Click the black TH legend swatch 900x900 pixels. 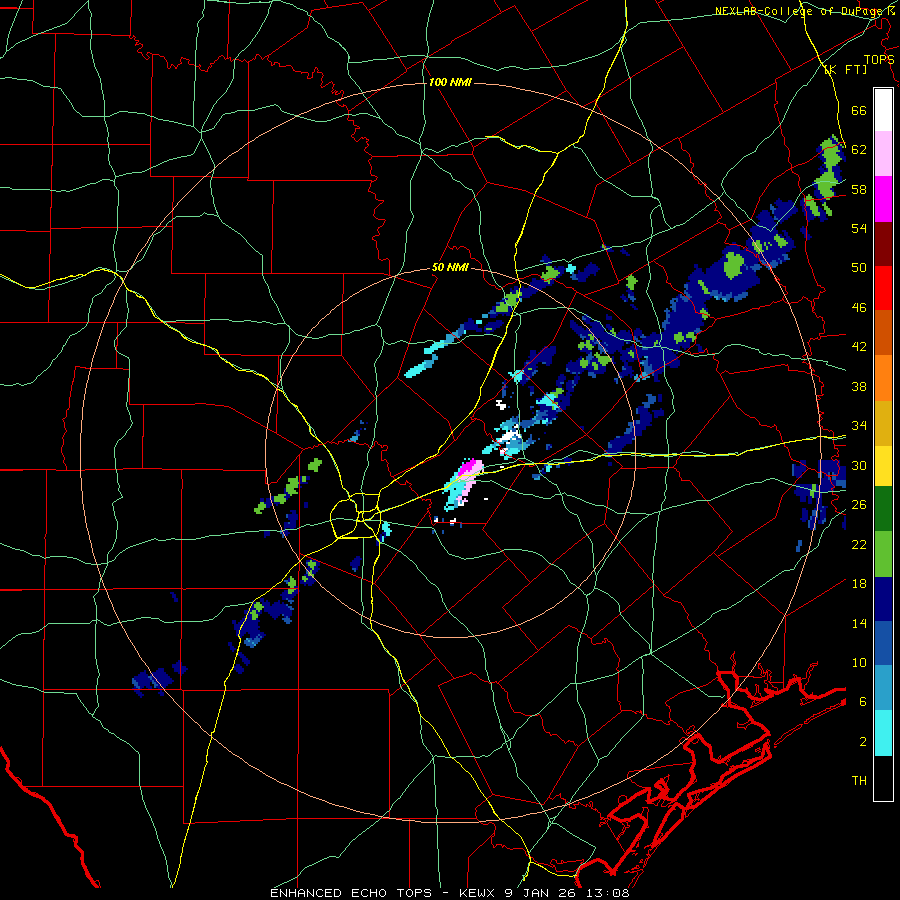pyautogui.click(x=883, y=778)
